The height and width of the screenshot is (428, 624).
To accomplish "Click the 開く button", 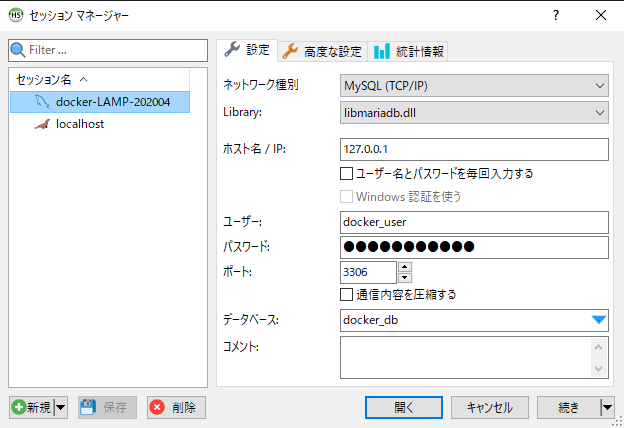I will click(x=404, y=407).
